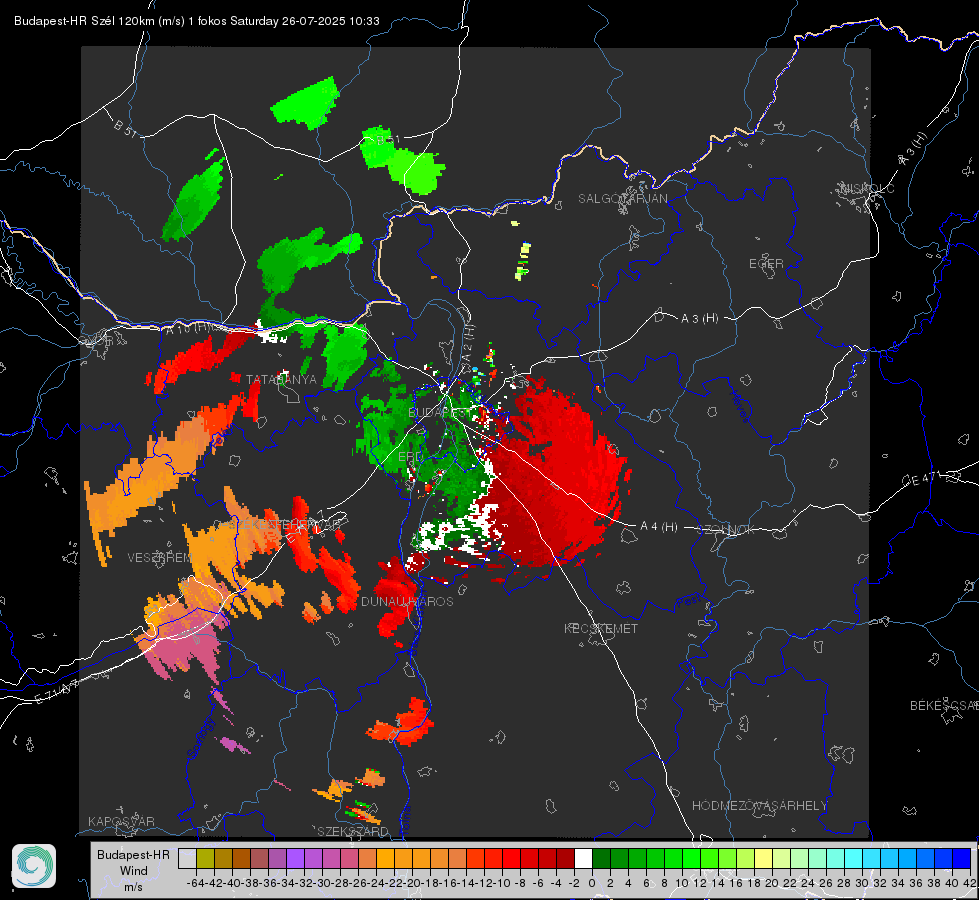Click the SZÉKESFEHÉRVÁR city label

(x=285, y=524)
